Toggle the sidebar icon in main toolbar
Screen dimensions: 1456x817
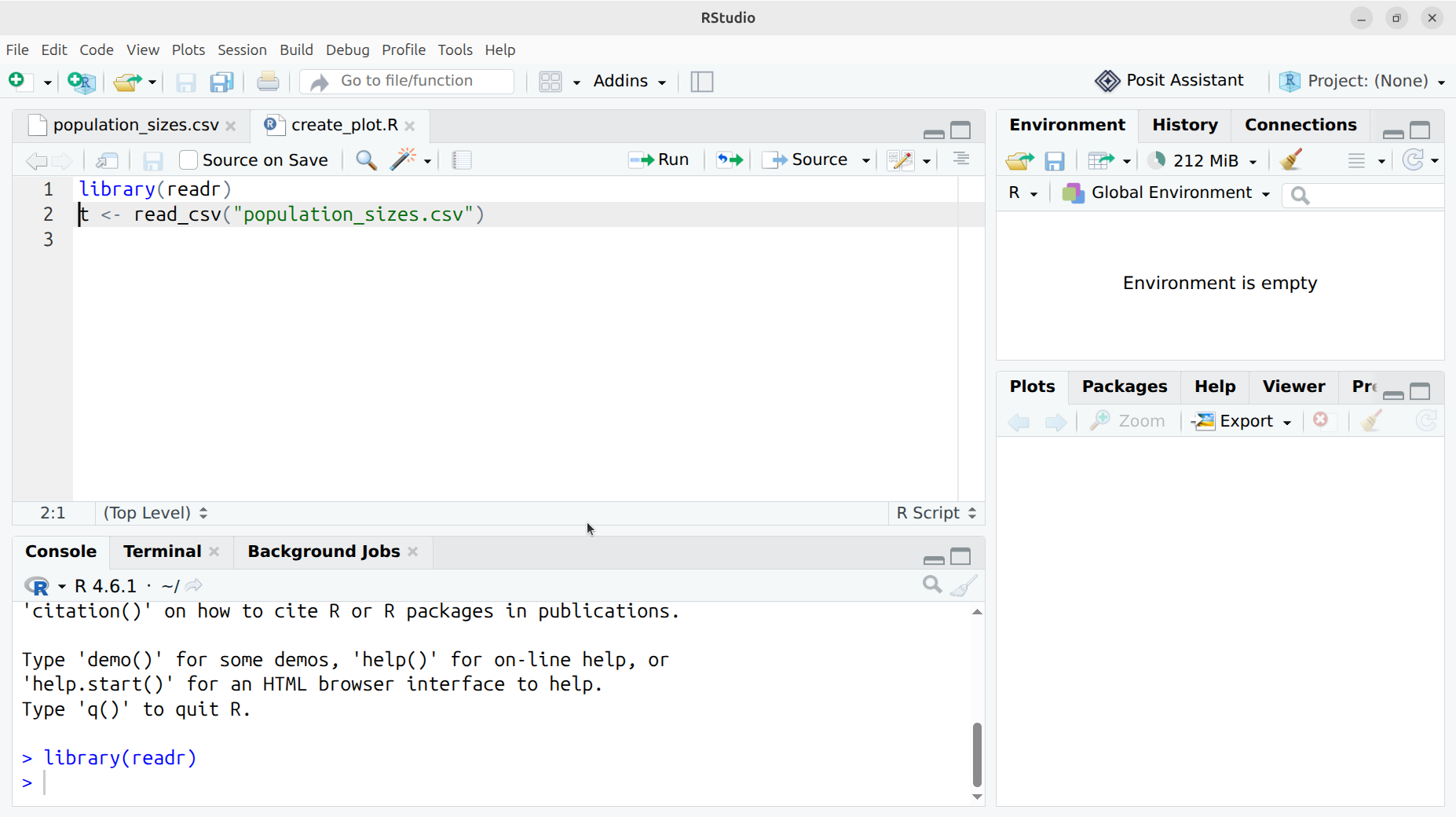[702, 82]
